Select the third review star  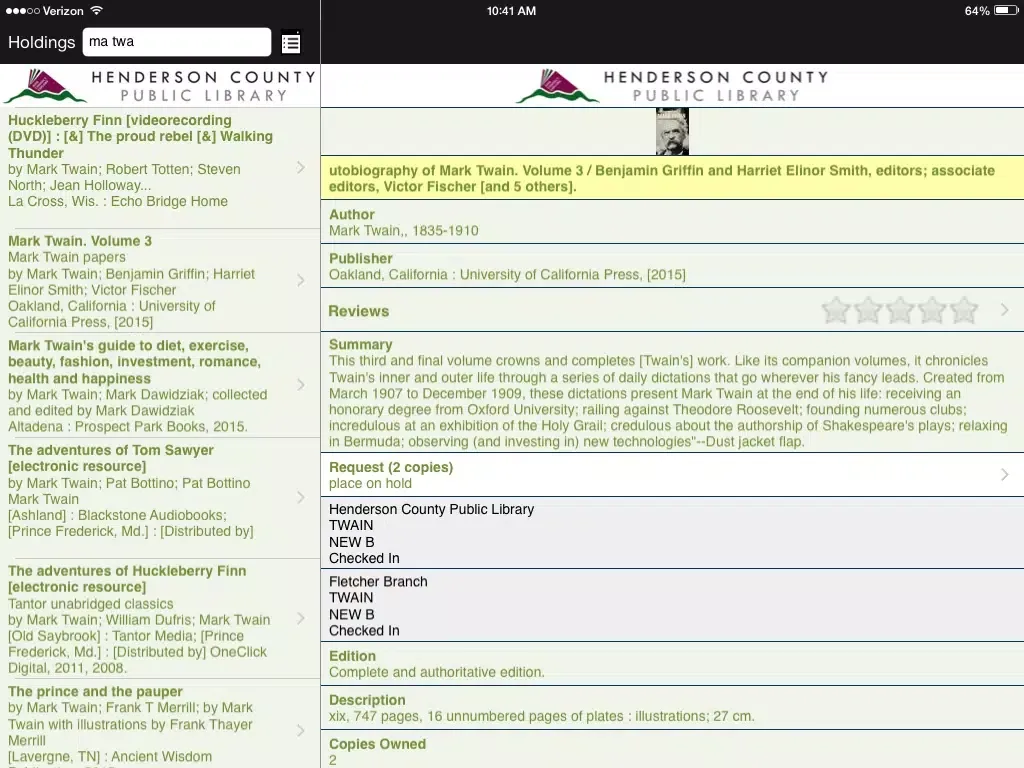(900, 311)
